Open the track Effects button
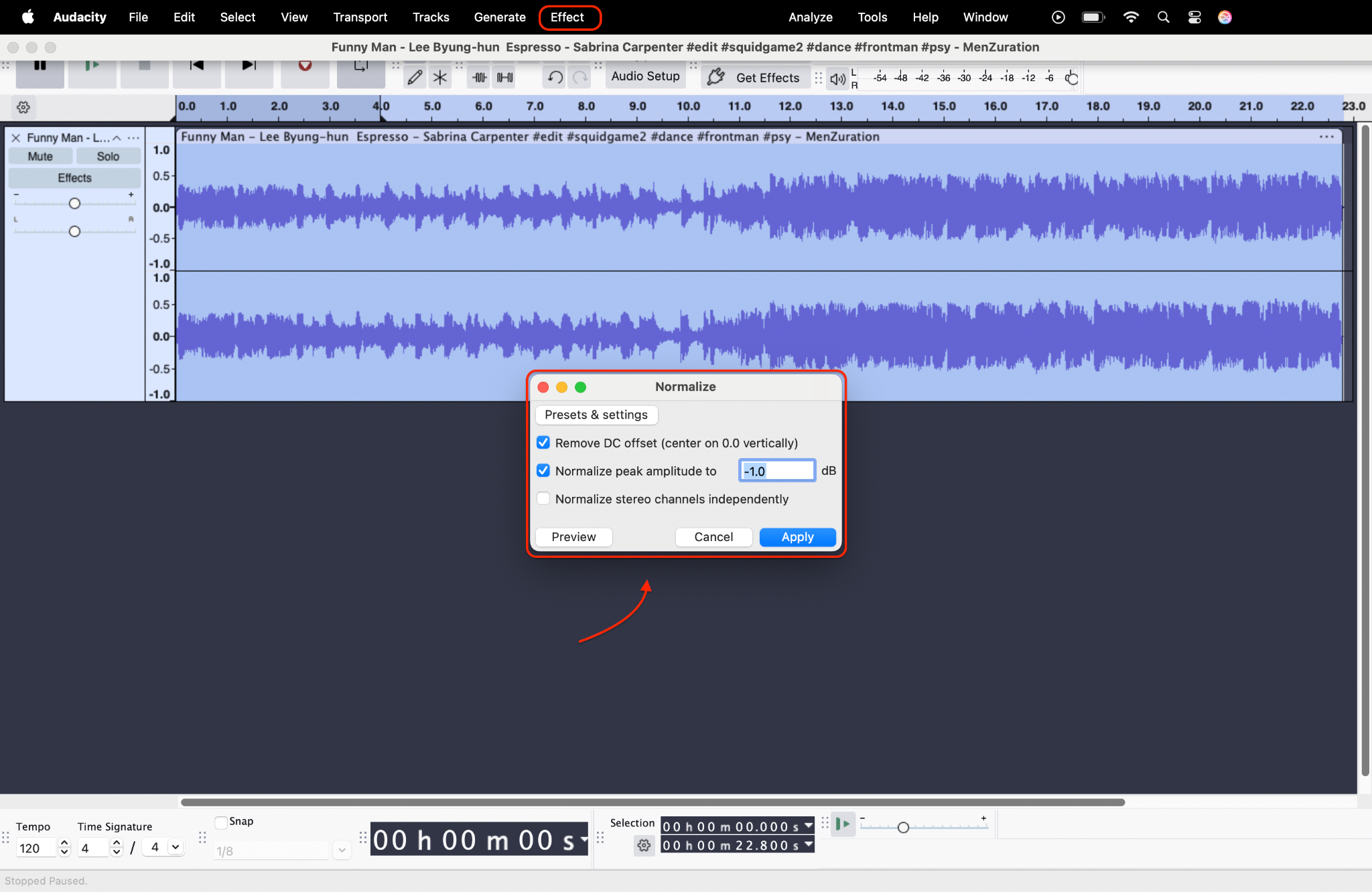Image resolution: width=1372 pixels, height=892 pixels. pyautogui.click(x=74, y=178)
